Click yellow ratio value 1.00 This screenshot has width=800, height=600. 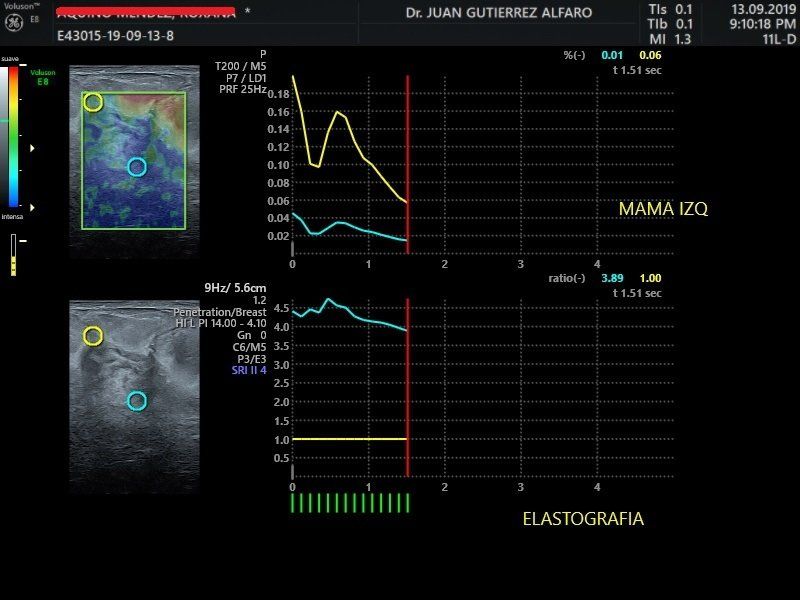[651, 278]
